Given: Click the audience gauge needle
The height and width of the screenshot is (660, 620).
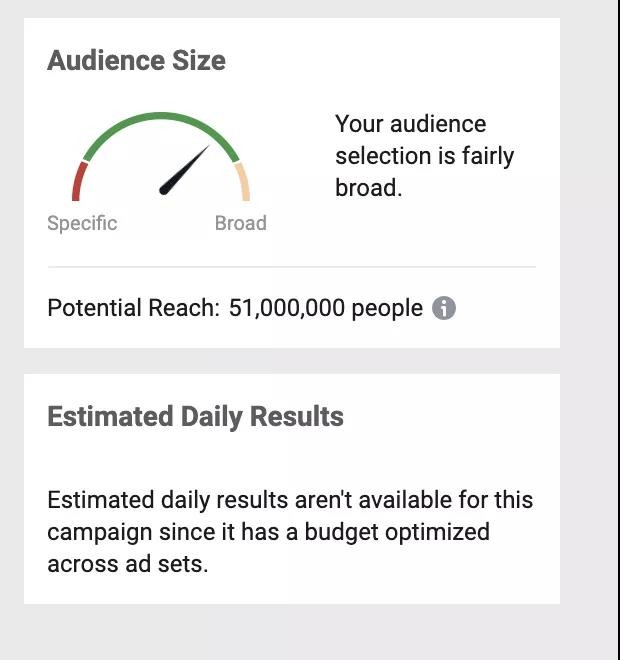Looking at the screenshot, I should point(185,169).
